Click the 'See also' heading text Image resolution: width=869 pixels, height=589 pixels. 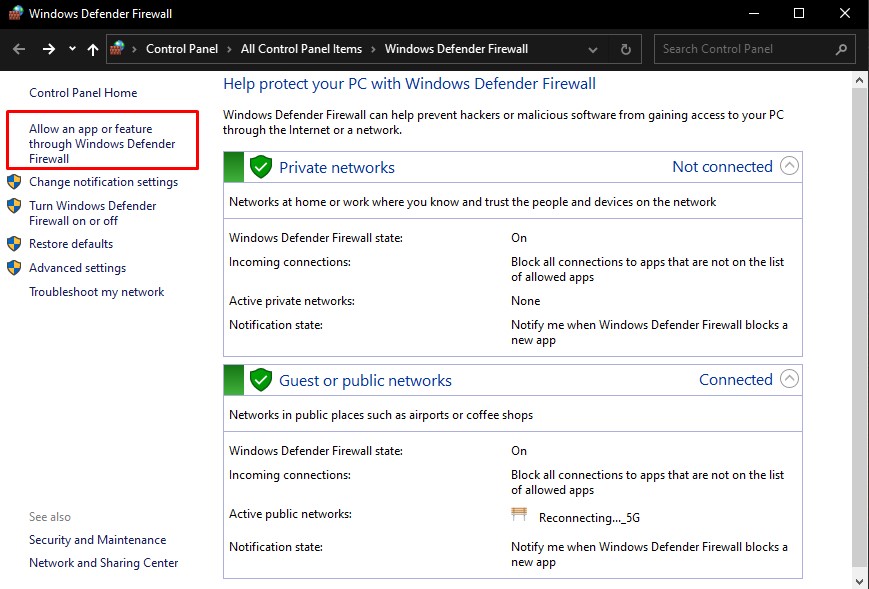pyautogui.click(x=50, y=517)
